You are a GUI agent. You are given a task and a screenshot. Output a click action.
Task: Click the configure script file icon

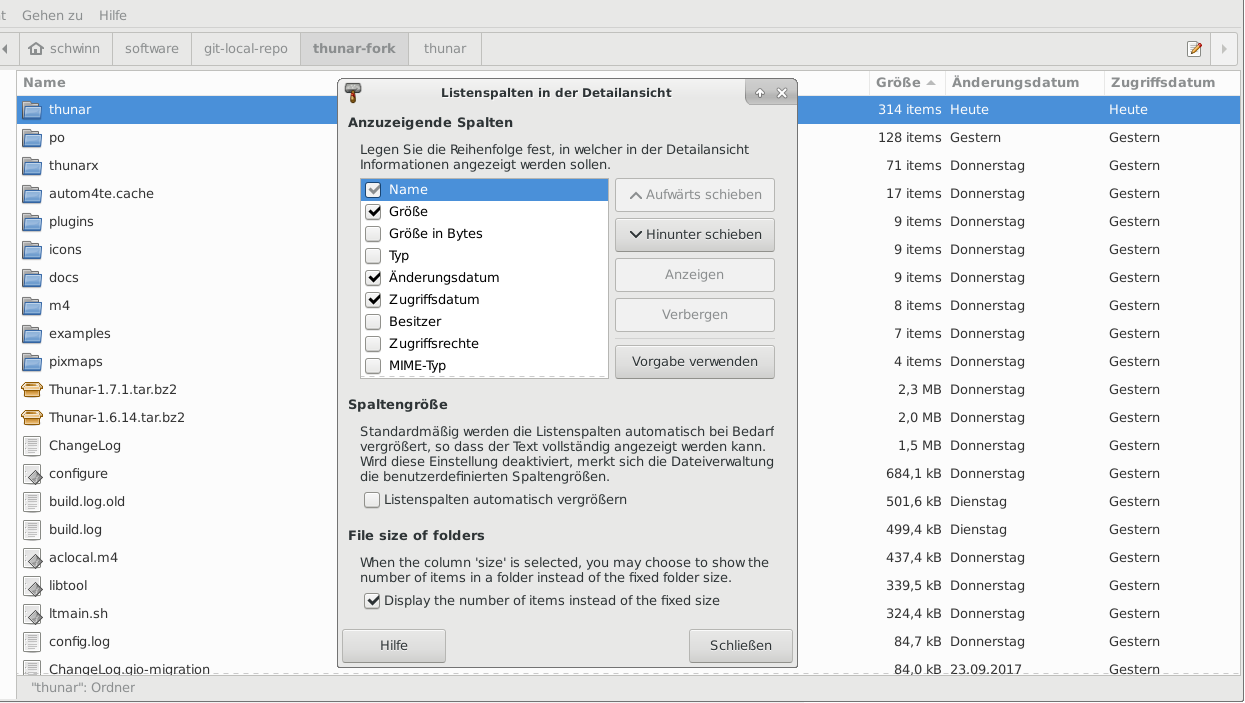(32, 474)
